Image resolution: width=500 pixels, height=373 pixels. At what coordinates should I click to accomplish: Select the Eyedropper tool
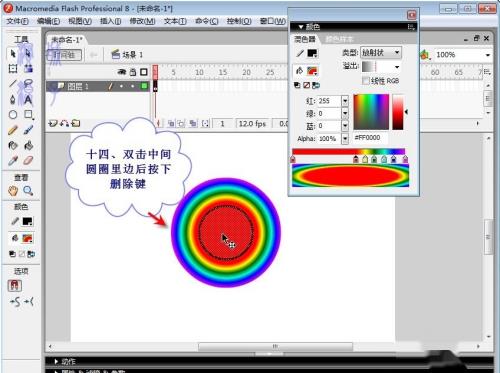13,161
